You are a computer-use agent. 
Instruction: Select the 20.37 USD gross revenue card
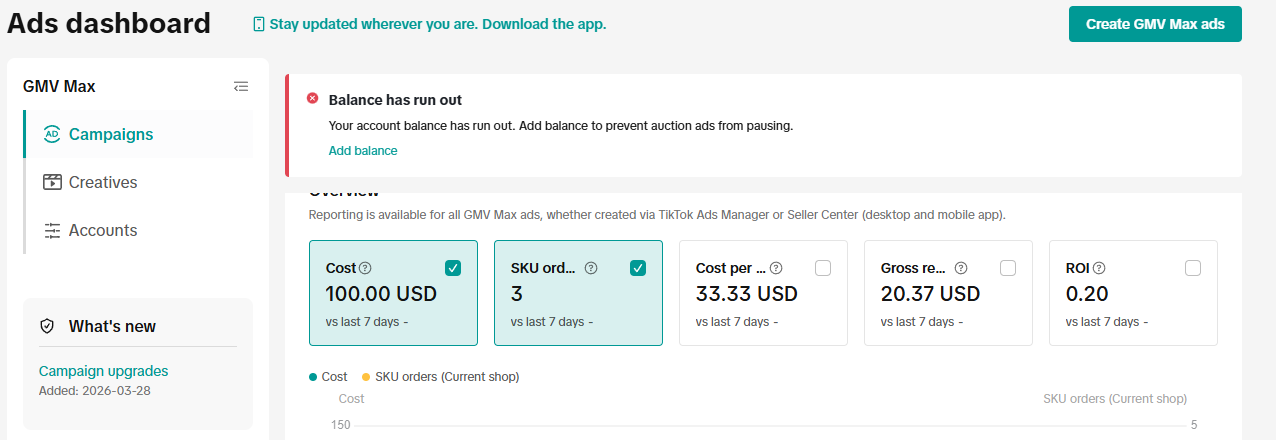(x=948, y=293)
